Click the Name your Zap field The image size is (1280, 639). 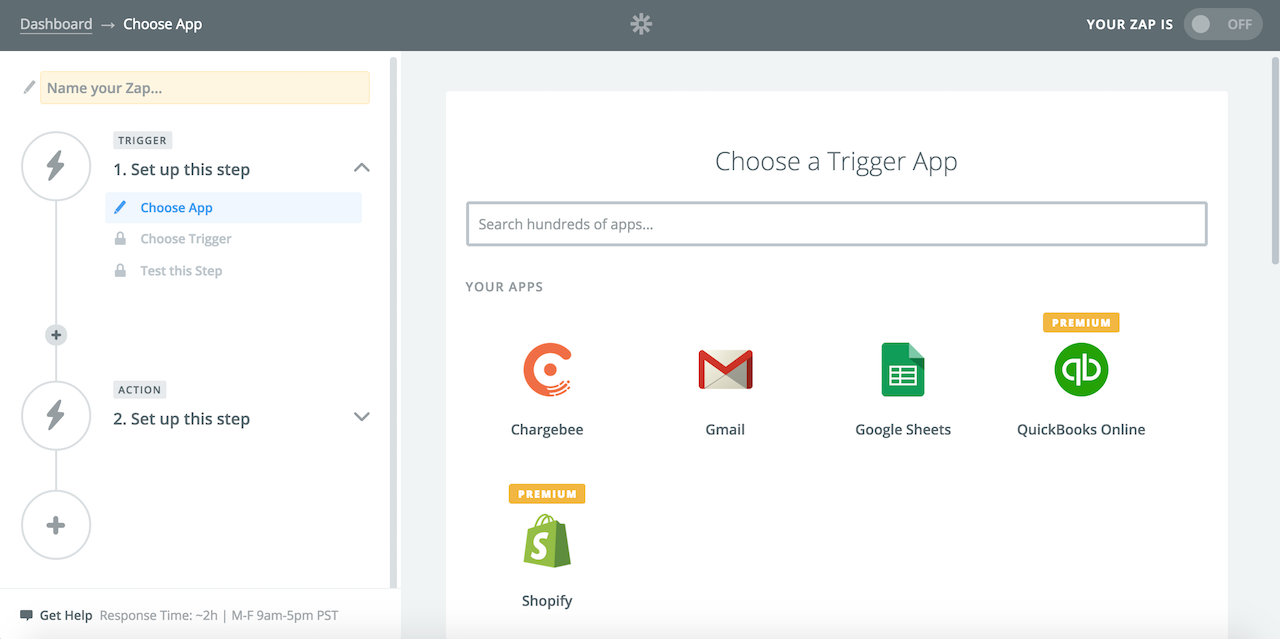[x=205, y=88]
